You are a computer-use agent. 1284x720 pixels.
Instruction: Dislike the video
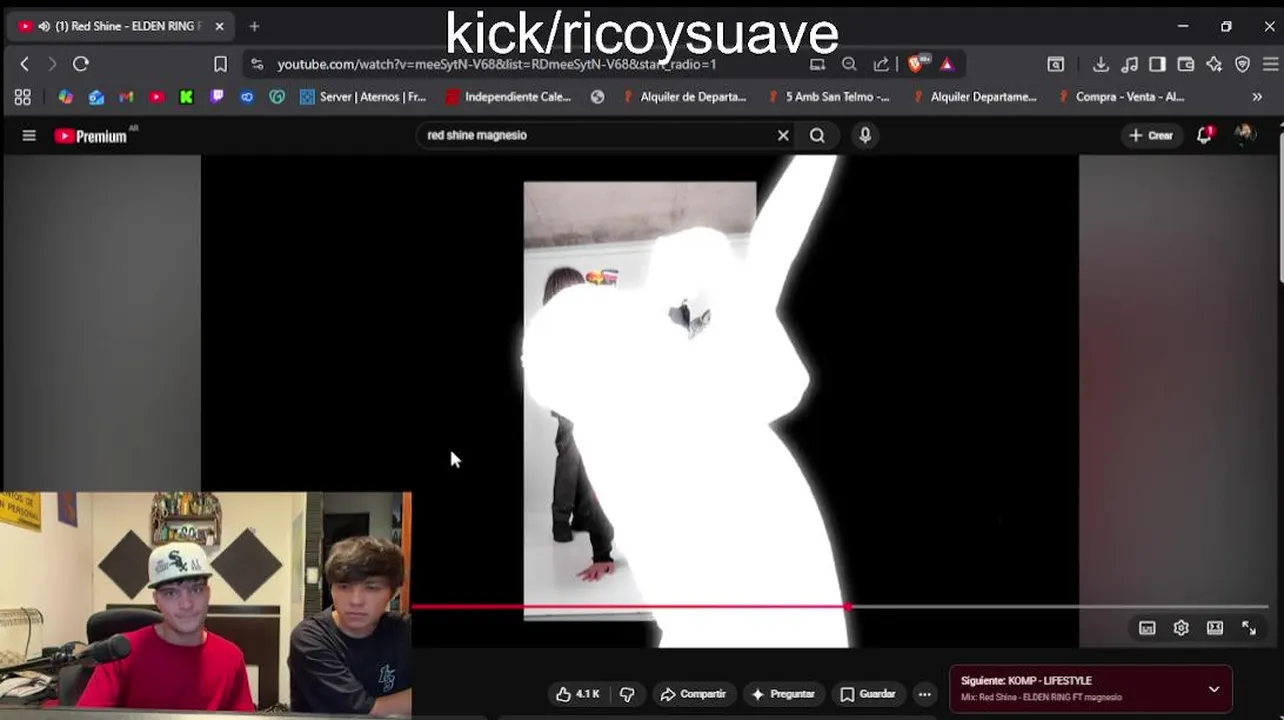coord(627,694)
